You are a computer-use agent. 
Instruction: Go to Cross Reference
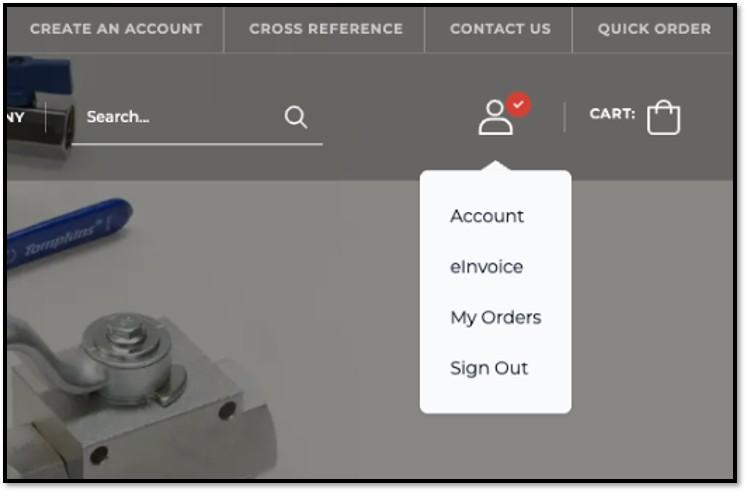tap(326, 29)
